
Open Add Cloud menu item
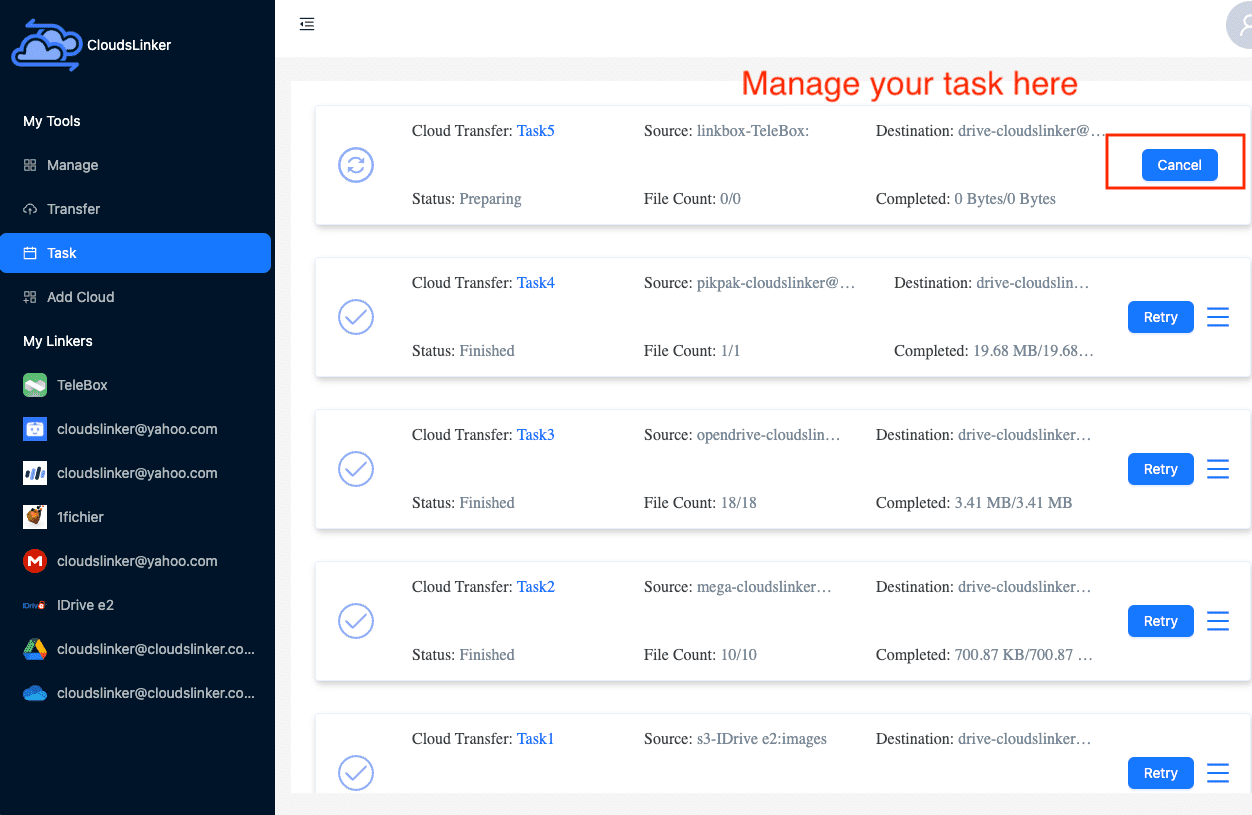click(135, 297)
